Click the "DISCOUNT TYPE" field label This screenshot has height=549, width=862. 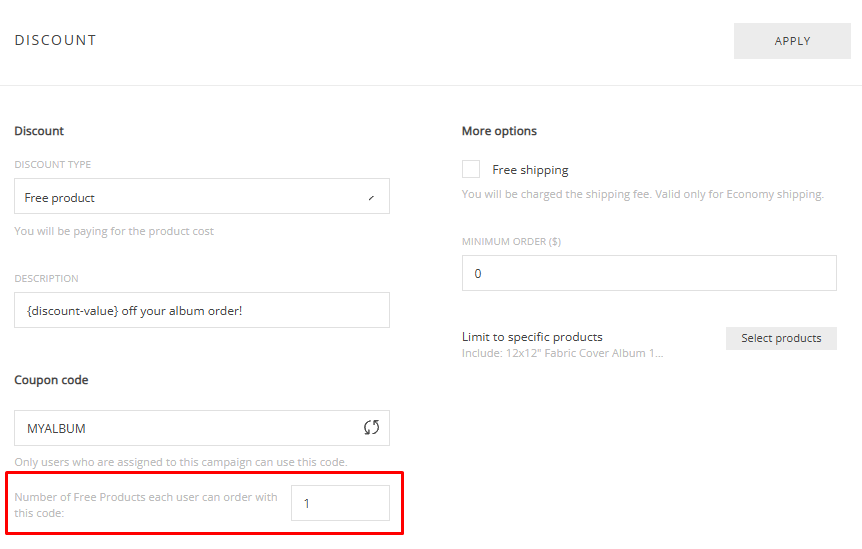click(52, 165)
